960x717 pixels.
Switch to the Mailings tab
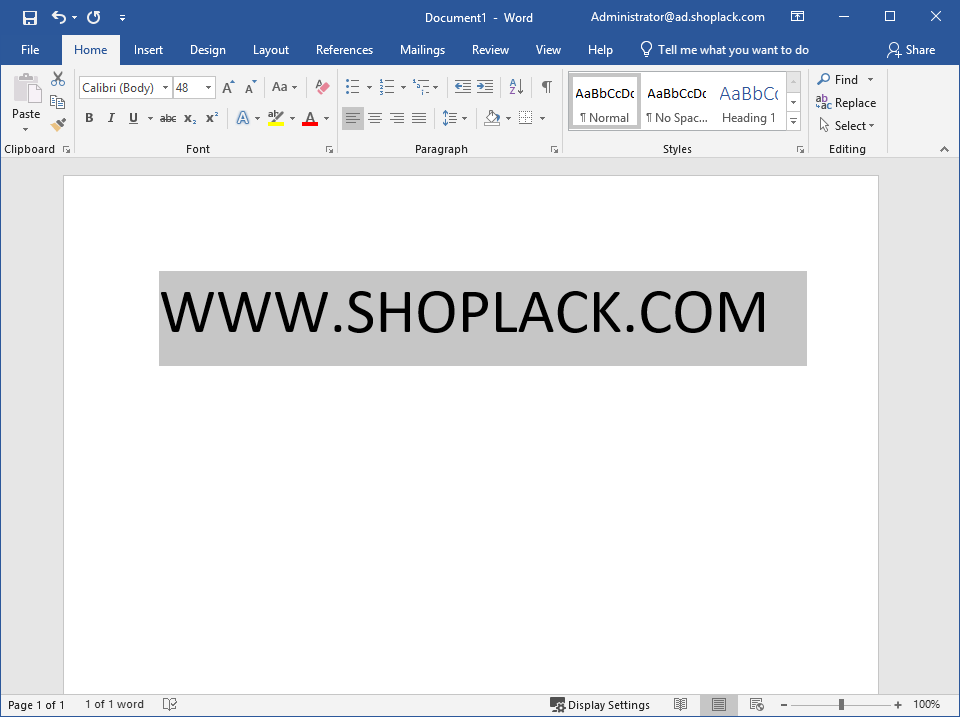(422, 50)
